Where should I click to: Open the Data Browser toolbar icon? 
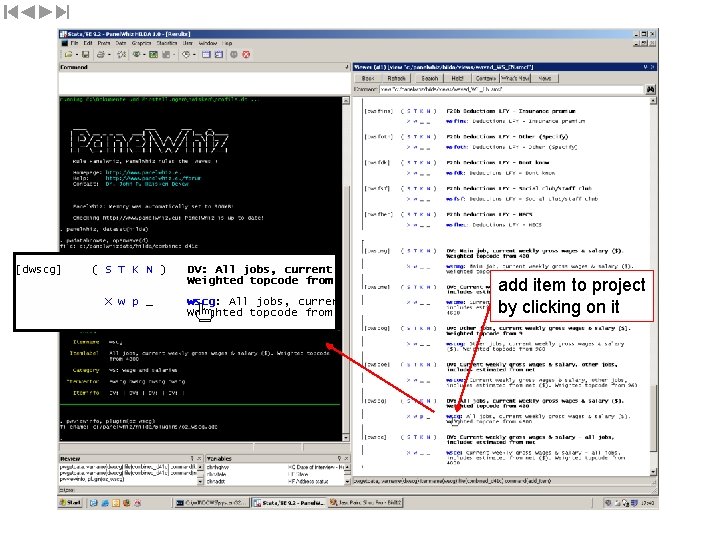219,55
